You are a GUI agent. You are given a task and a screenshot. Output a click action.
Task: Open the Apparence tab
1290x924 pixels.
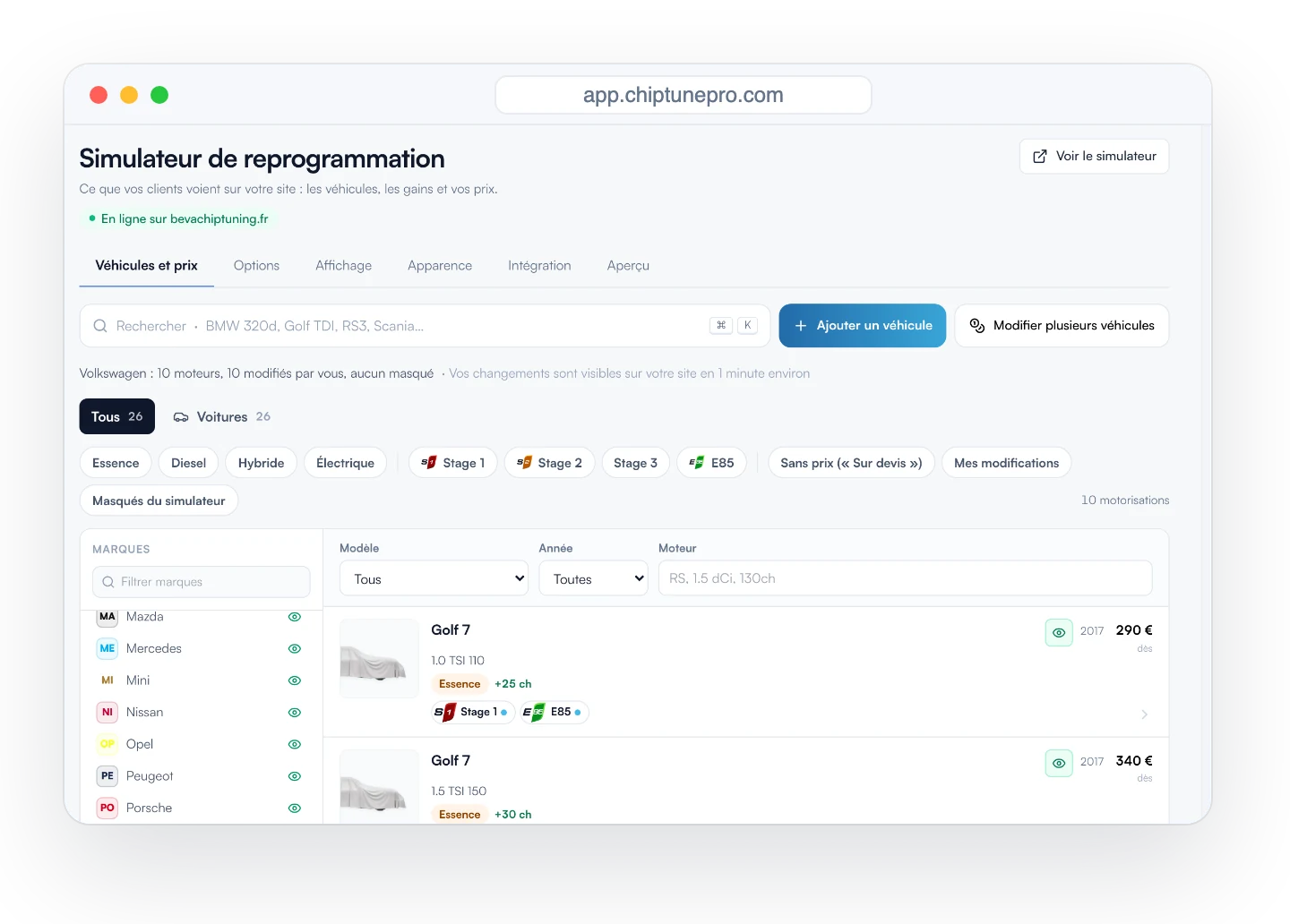coord(440,266)
